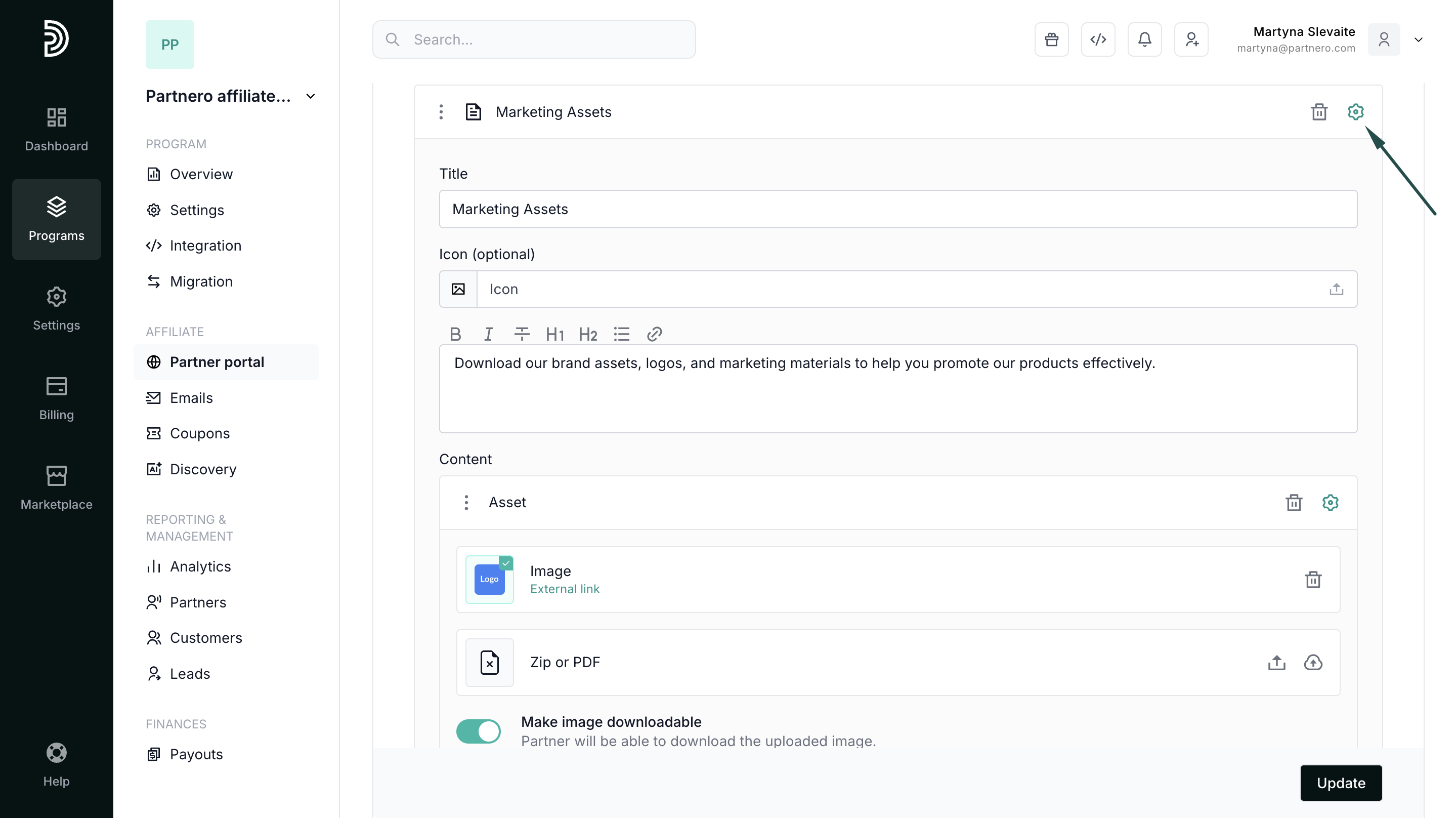Open the Analytics page
The width and height of the screenshot is (1456, 818).
200,566
